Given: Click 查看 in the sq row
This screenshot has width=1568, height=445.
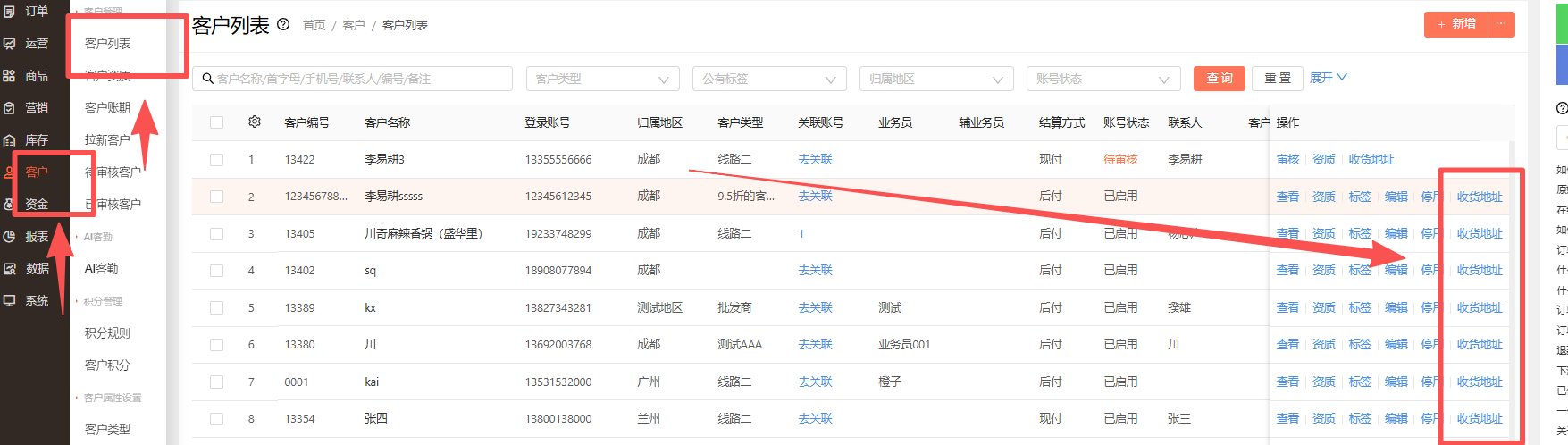Looking at the screenshot, I should point(1287,271).
